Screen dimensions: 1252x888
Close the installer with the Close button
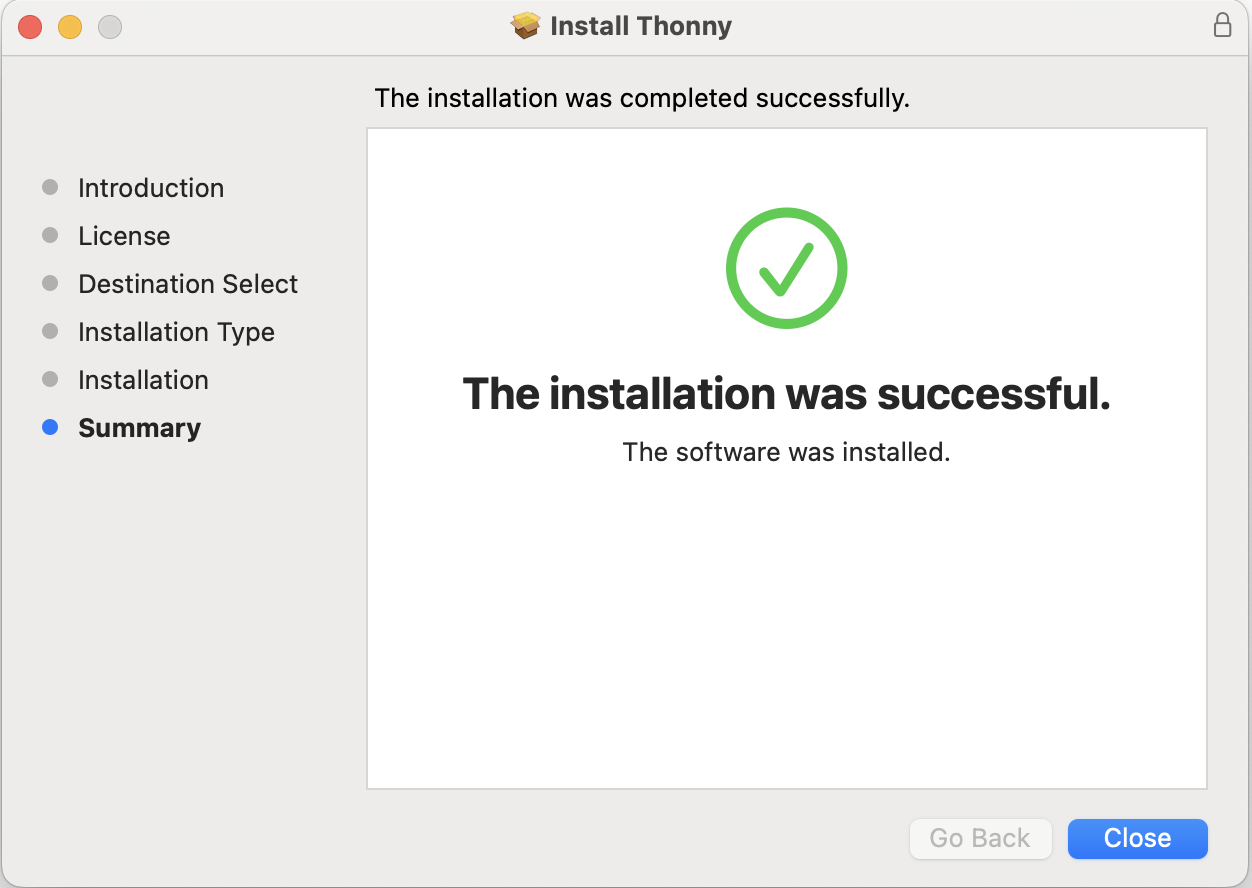[x=1137, y=838]
